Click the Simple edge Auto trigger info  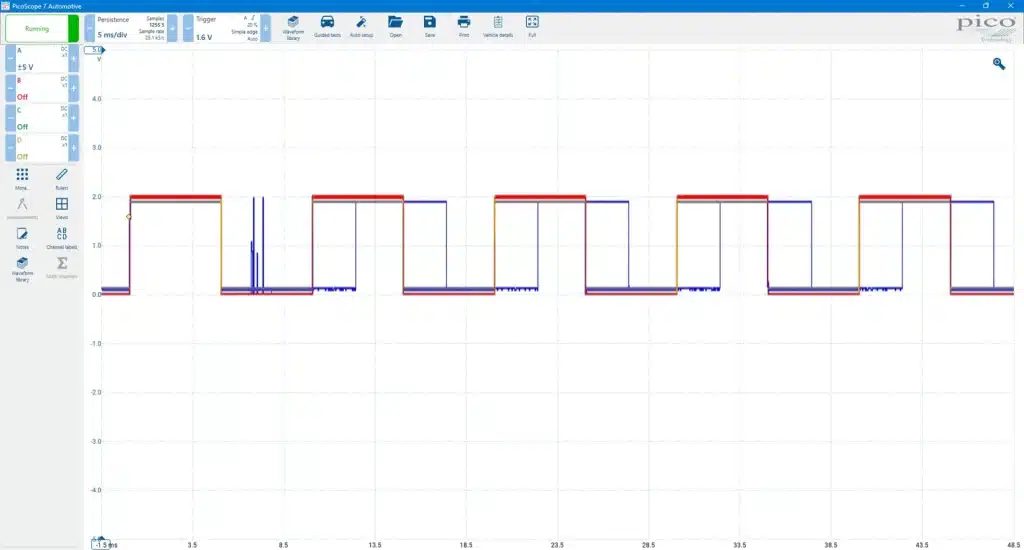coord(245,29)
